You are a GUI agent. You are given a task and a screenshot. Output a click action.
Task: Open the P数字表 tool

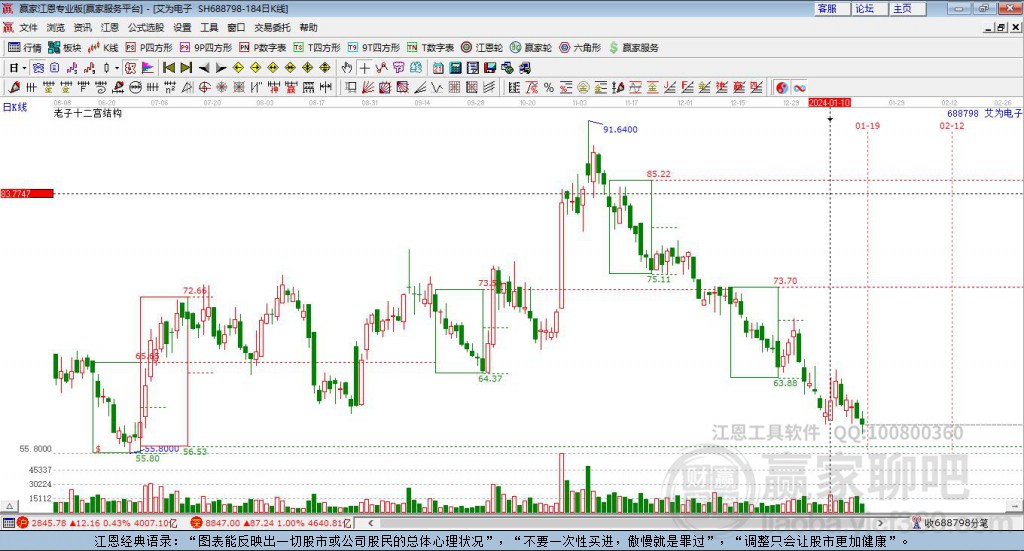(x=263, y=48)
